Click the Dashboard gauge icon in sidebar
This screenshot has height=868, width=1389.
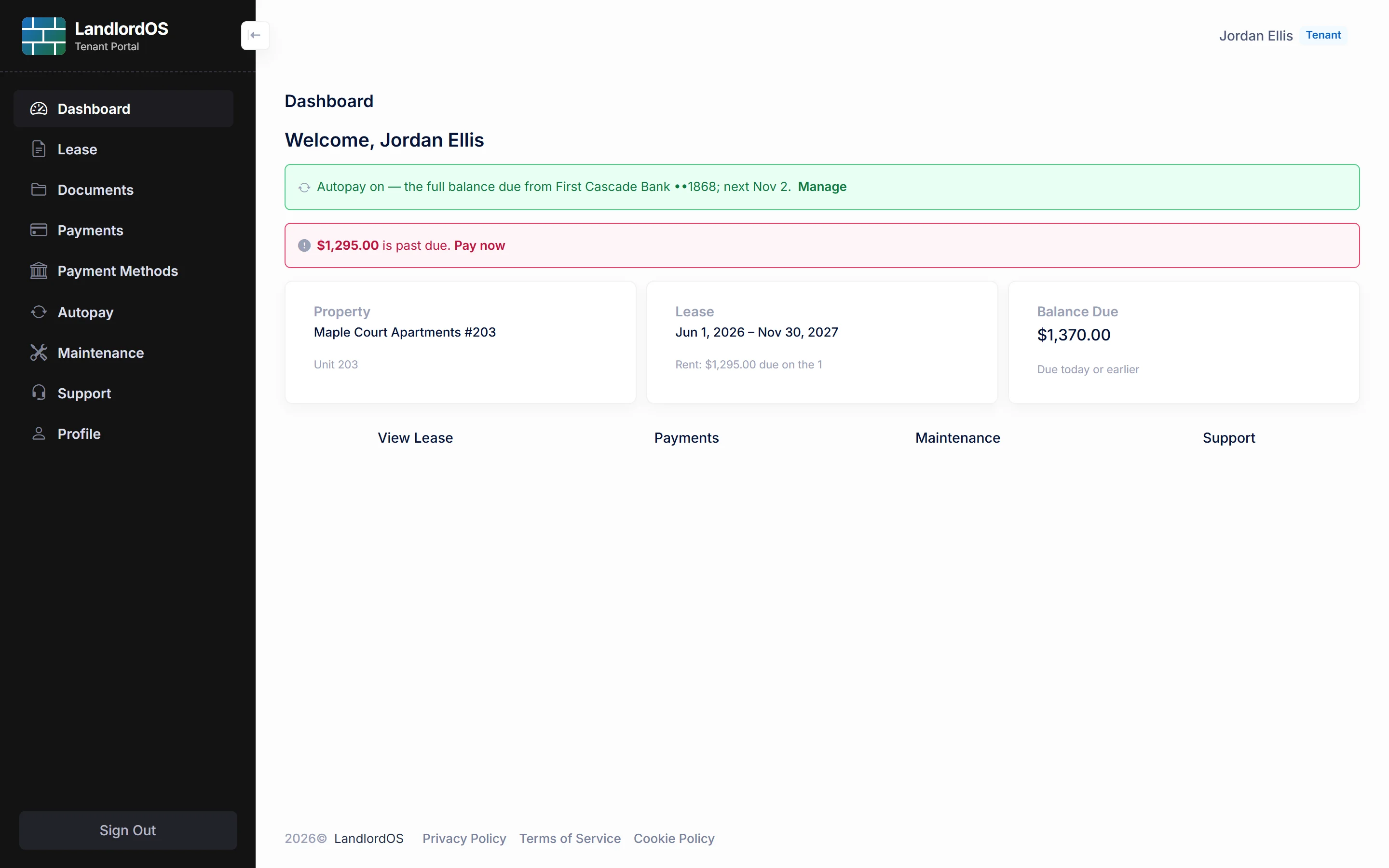[39, 108]
